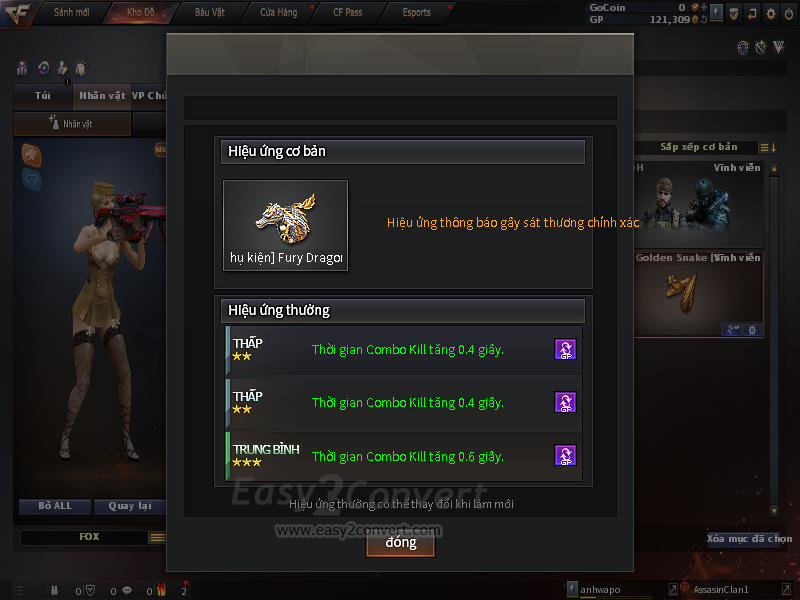Screen dimensions: 800x600
Task: Click the GP reroll icon on TRUNG BÌNH effect
Action: (x=565, y=455)
